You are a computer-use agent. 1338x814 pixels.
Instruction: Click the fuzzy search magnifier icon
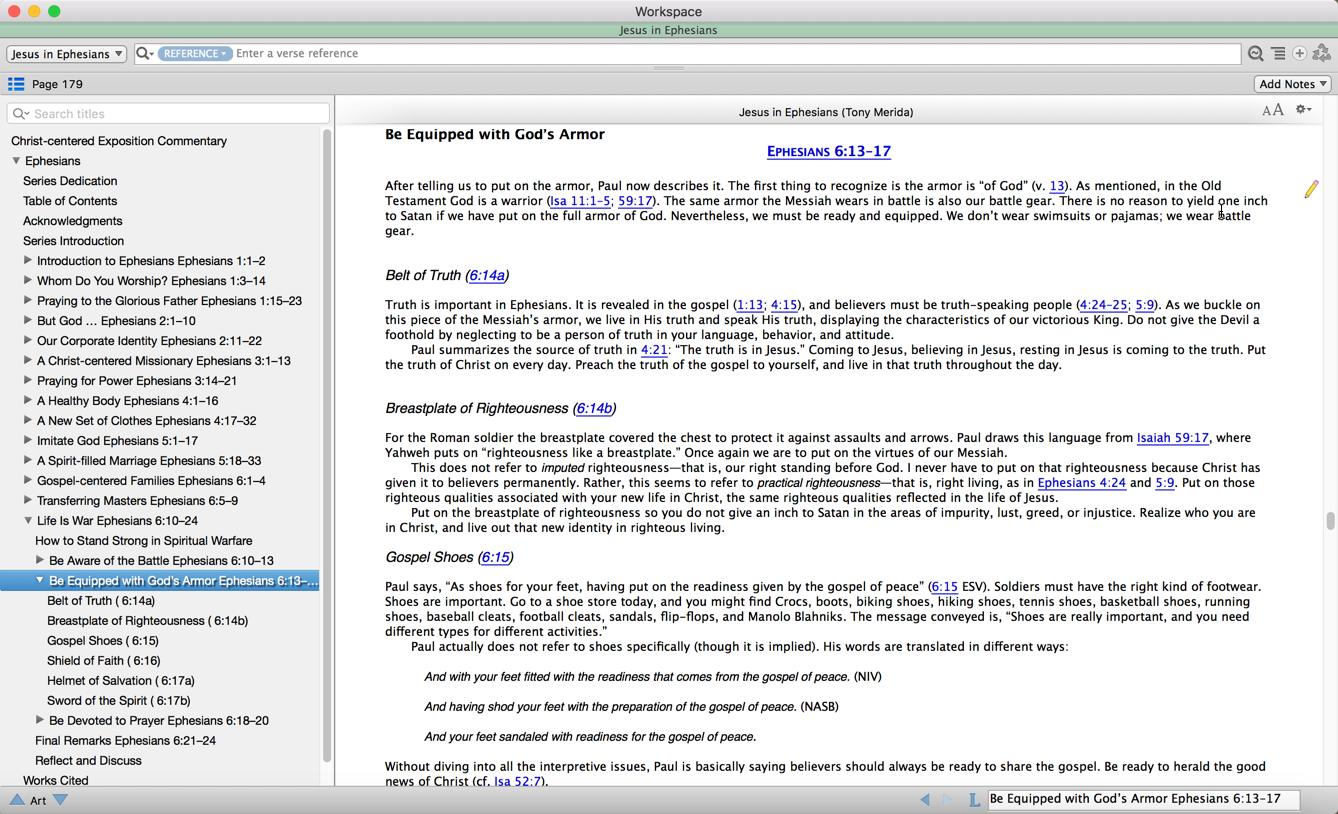pyautogui.click(x=1256, y=54)
